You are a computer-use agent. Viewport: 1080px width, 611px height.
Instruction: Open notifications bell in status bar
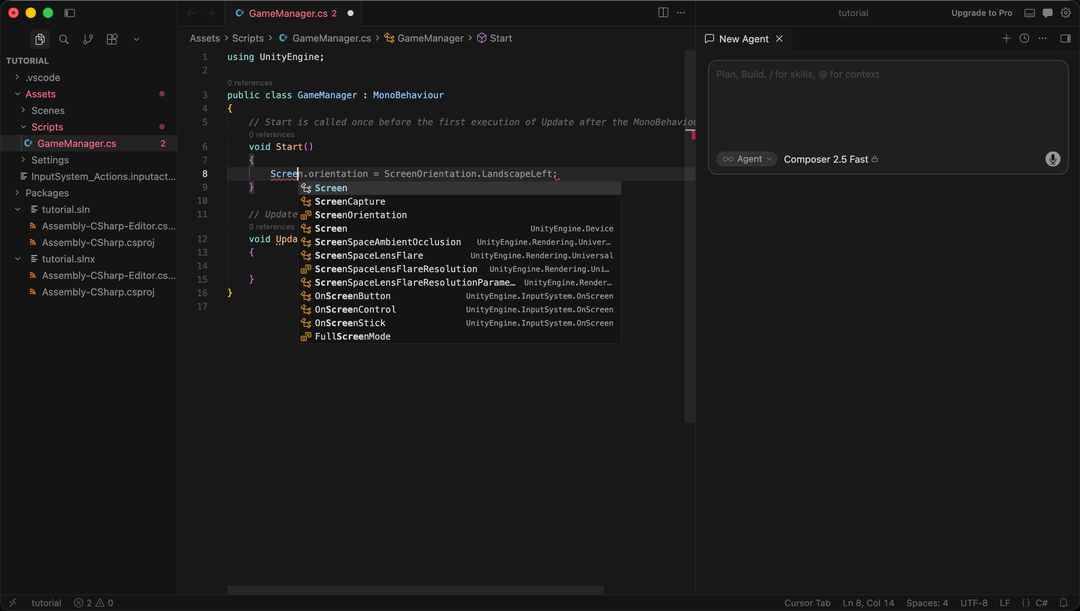1063,603
